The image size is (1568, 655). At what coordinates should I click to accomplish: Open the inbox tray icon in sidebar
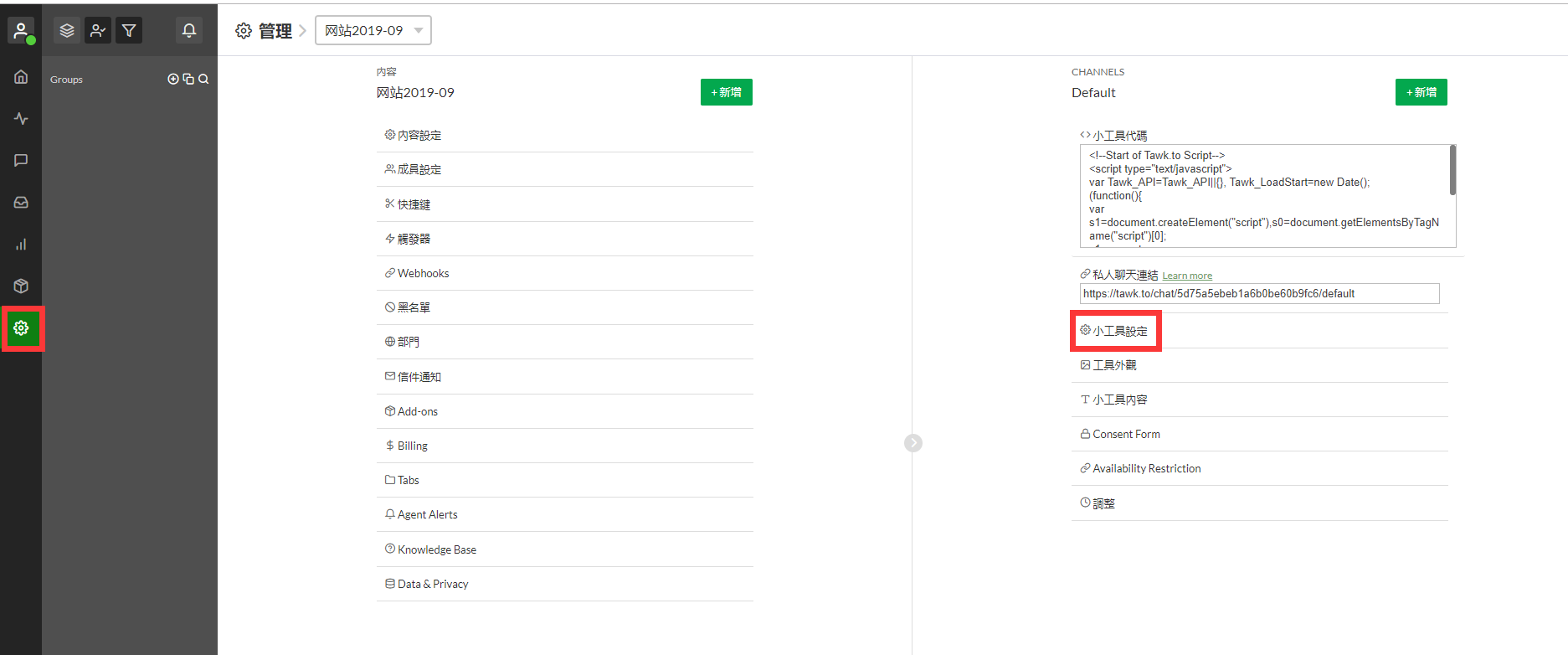click(x=21, y=203)
